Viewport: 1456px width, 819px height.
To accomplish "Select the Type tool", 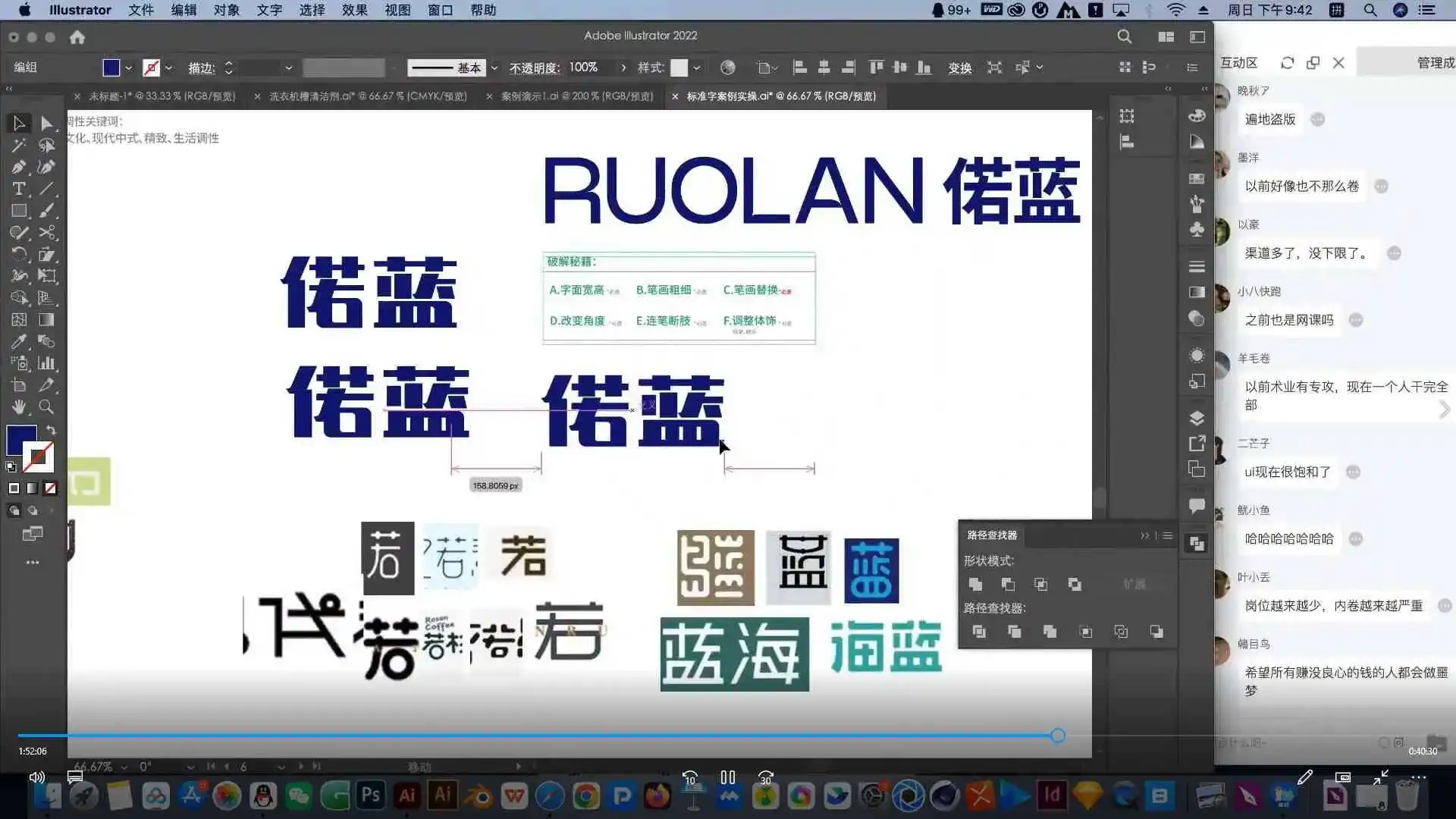I will (19, 189).
